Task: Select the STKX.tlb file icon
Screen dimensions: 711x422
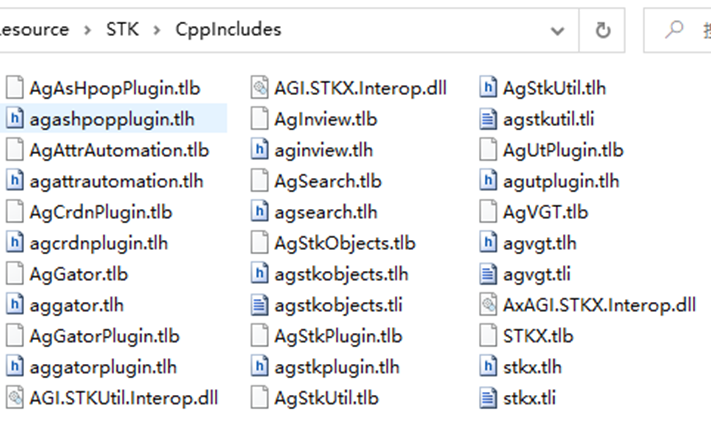Action: (x=488, y=335)
